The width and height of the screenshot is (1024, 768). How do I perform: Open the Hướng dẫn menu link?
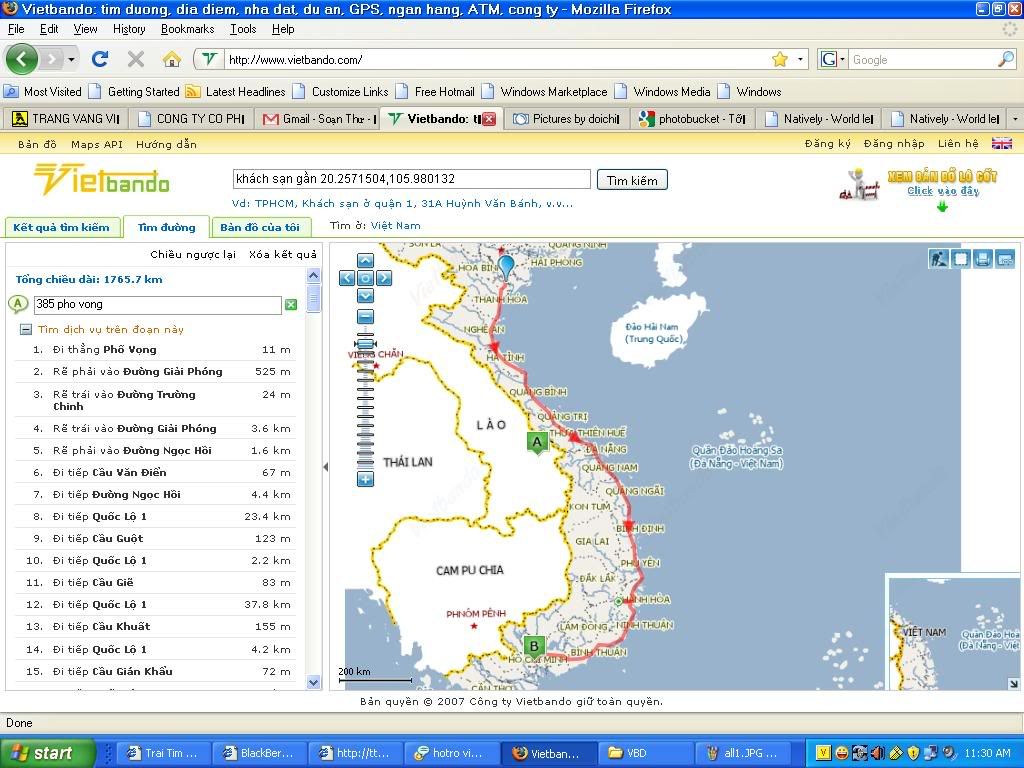[x=166, y=144]
